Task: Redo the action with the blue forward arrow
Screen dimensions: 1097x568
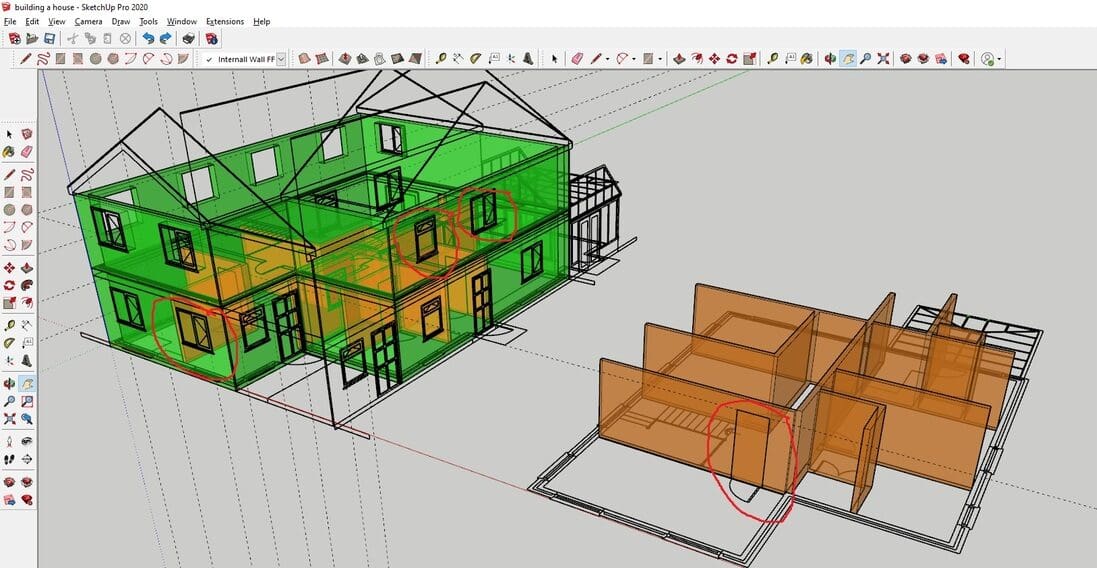Action: click(x=166, y=38)
